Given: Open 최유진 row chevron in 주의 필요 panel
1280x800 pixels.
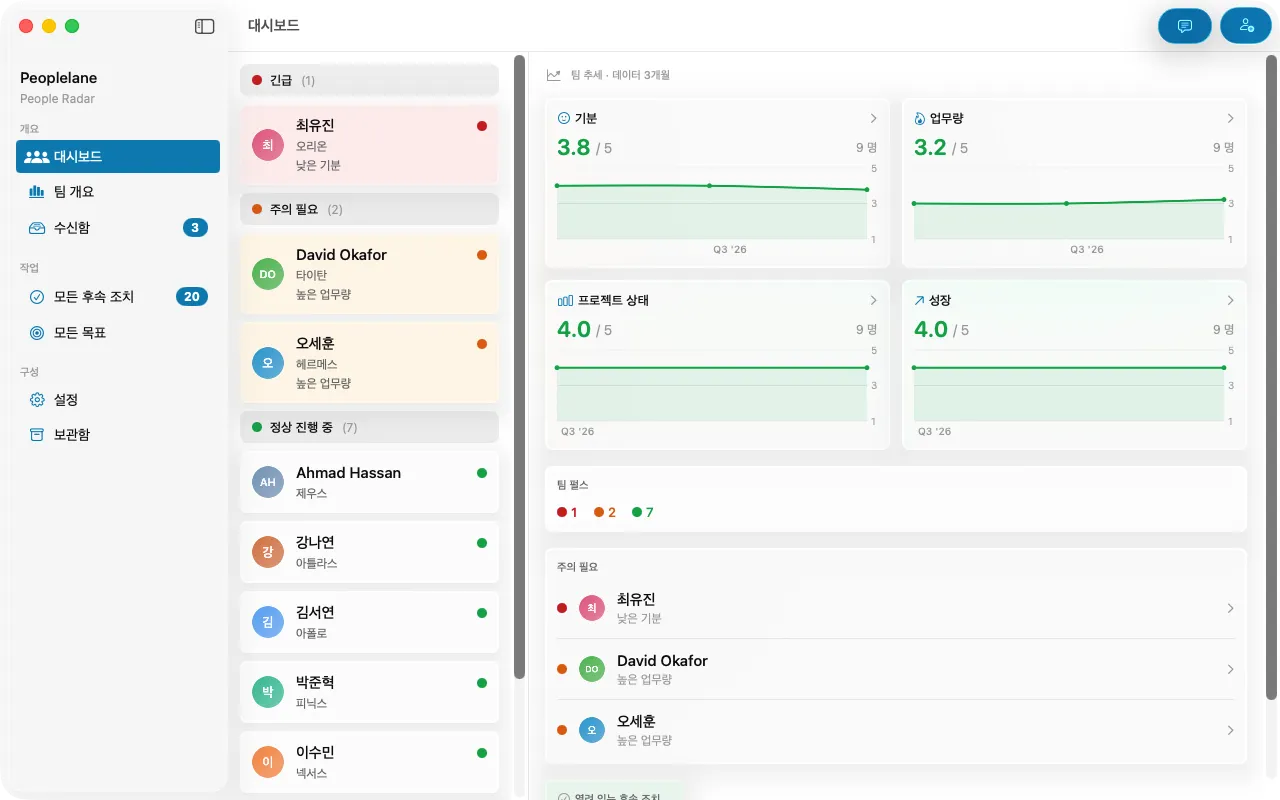Looking at the screenshot, I should point(1230,608).
